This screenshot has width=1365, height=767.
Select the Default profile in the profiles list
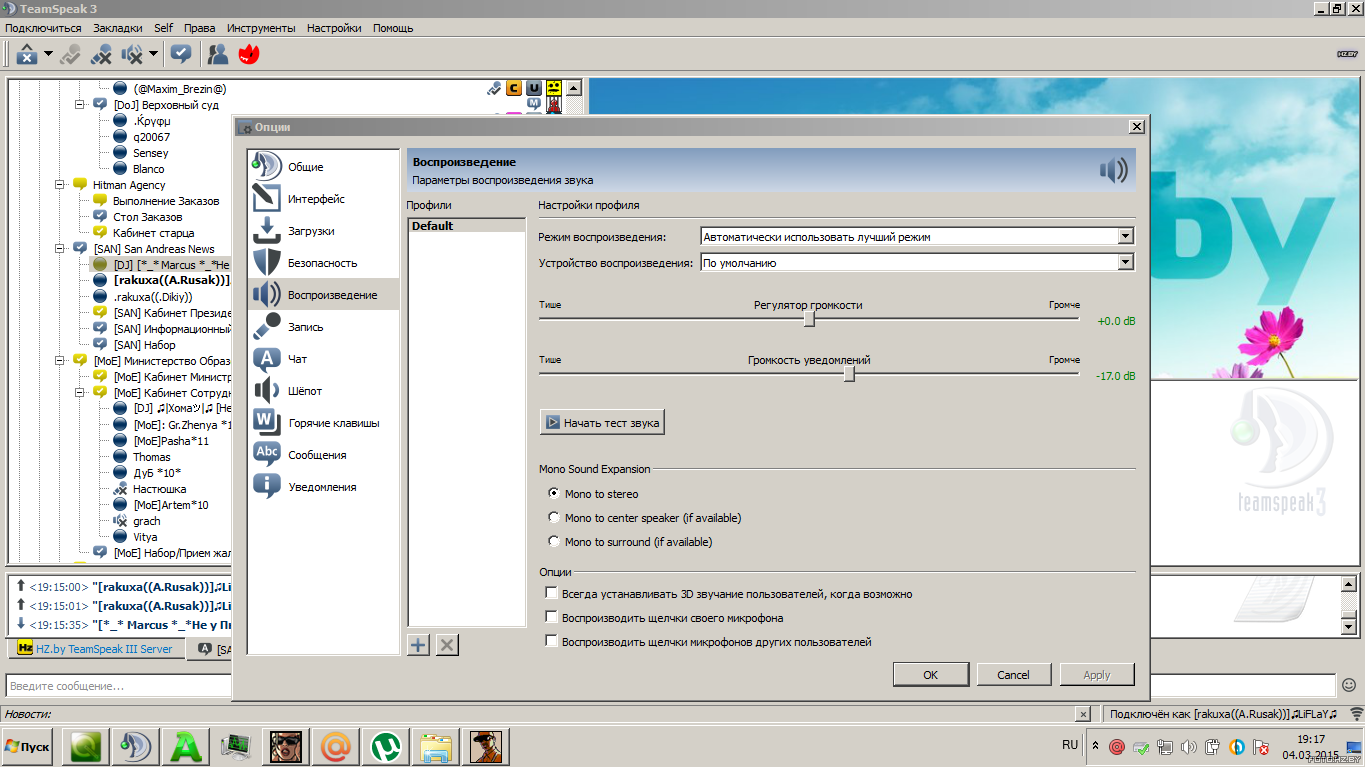point(466,226)
